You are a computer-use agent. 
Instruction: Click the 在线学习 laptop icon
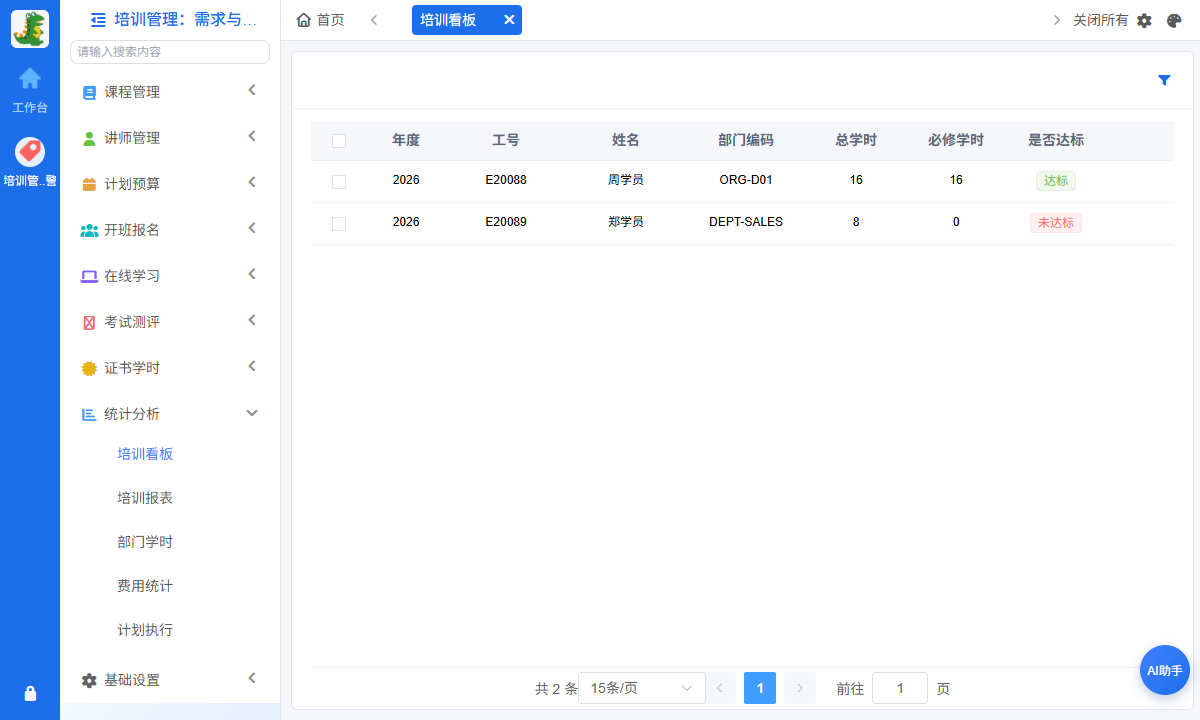point(89,276)
